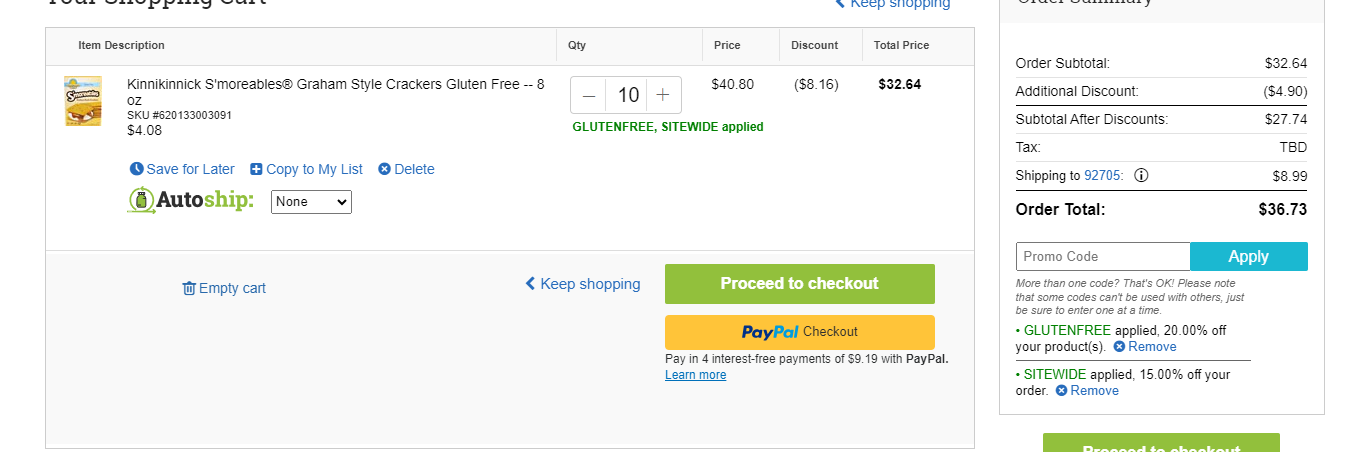Image resolution: width=1346 pixels, height=452 pixels.
Task: Open the S'moreables crackers product thumbnail
Action: pos(83,101)
